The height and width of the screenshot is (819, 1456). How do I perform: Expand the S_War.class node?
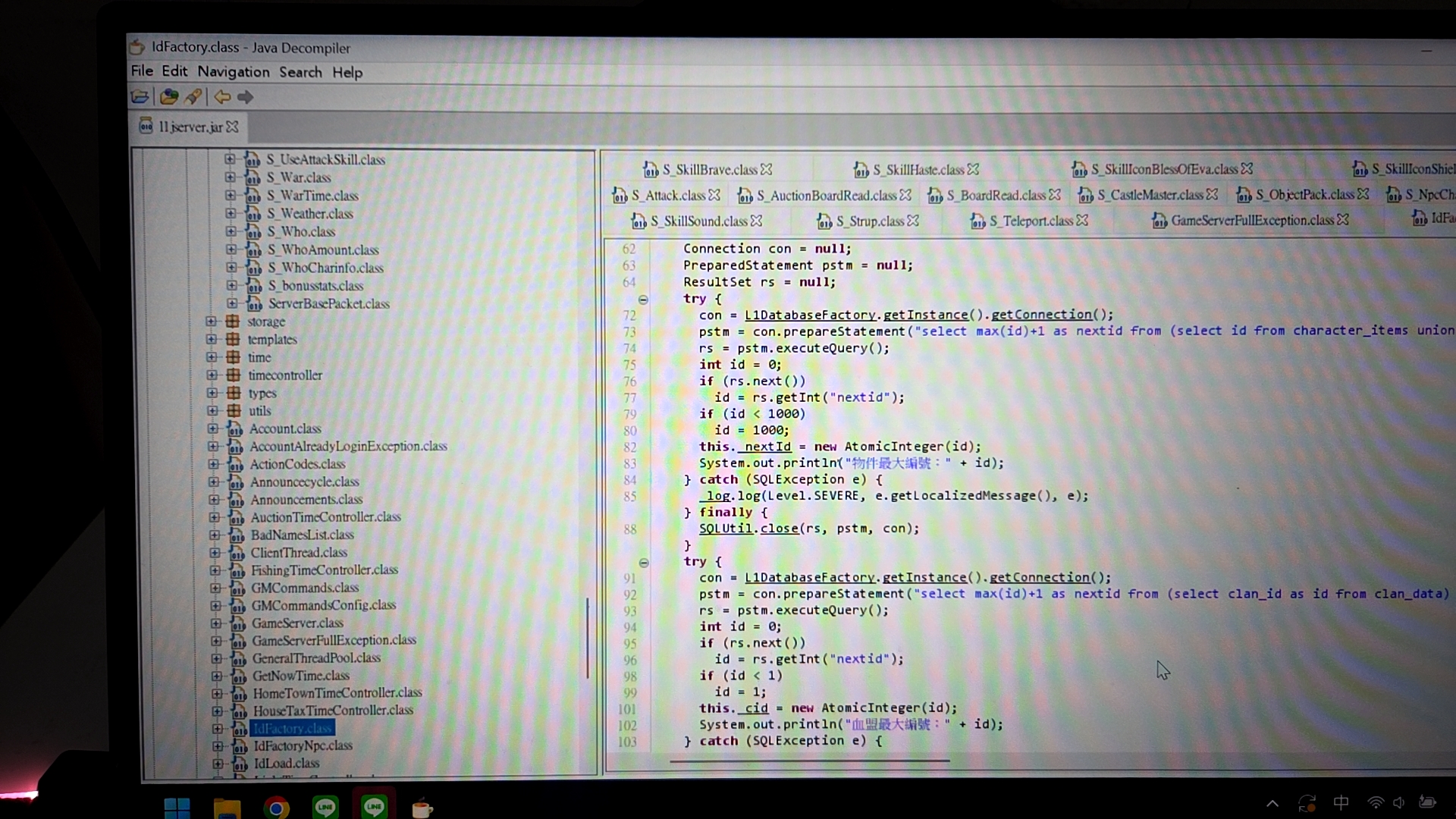[230, 177]
